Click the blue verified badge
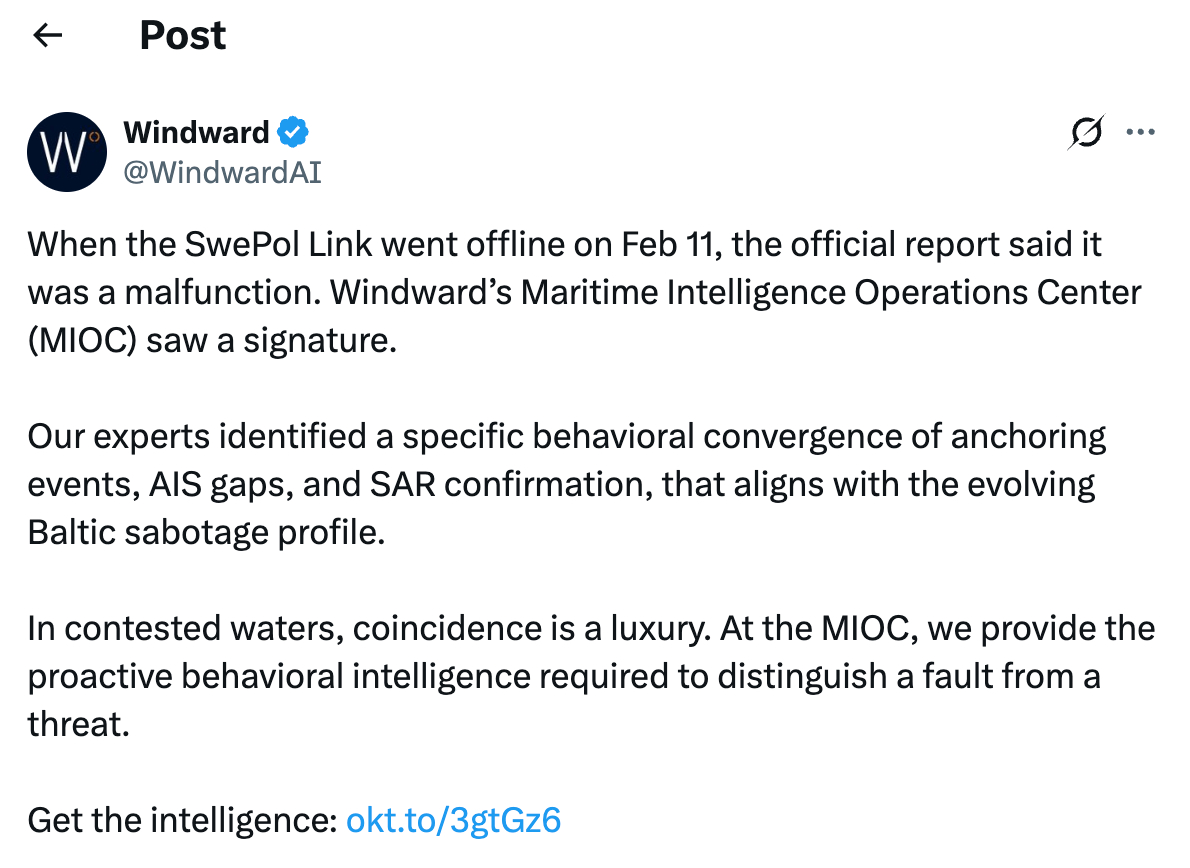Viewport: 1190px width, 868px height. [293, 132]
